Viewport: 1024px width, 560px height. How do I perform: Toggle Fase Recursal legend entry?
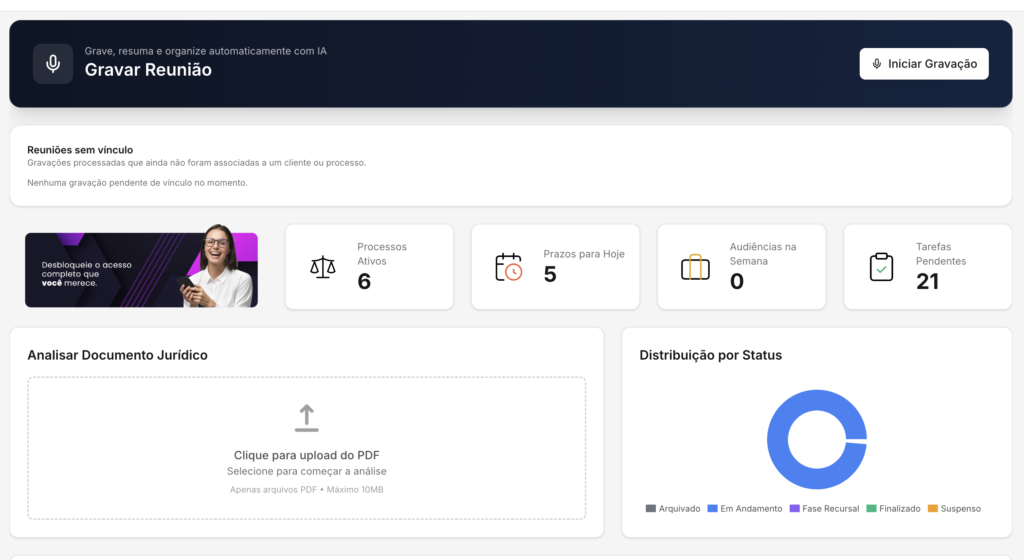point(824,508)
